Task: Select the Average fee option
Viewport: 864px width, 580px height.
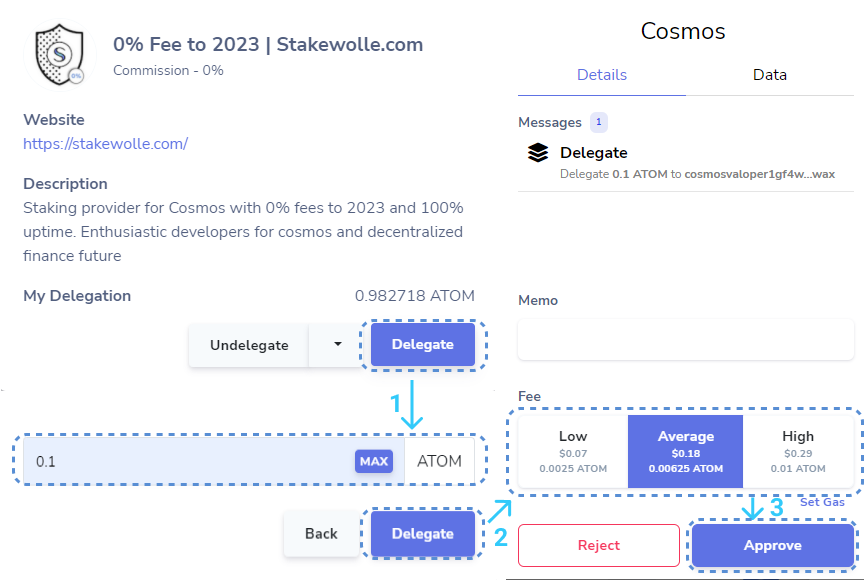Action: tap(685, 451)
